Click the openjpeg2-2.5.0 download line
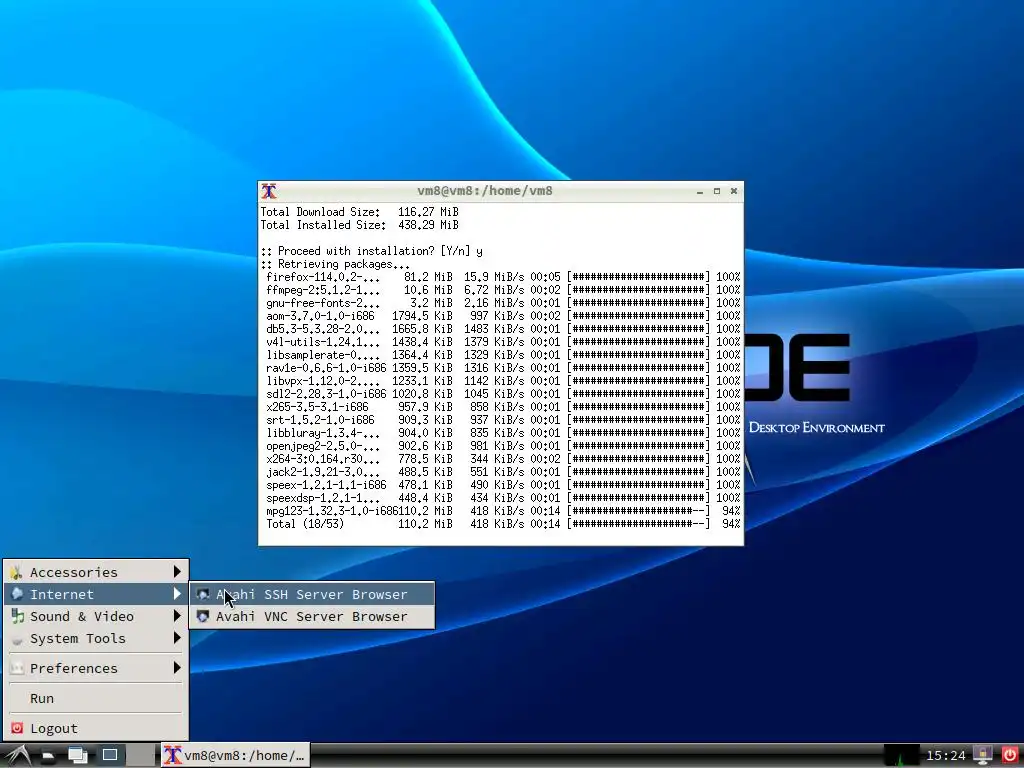The height and width of the screenshot is (768, 1024). point(500,446)
